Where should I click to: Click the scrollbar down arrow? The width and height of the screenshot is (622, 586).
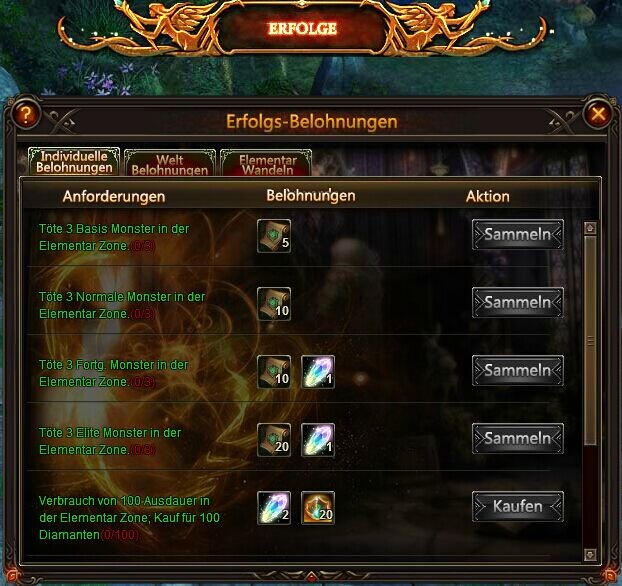pos(590,554)
